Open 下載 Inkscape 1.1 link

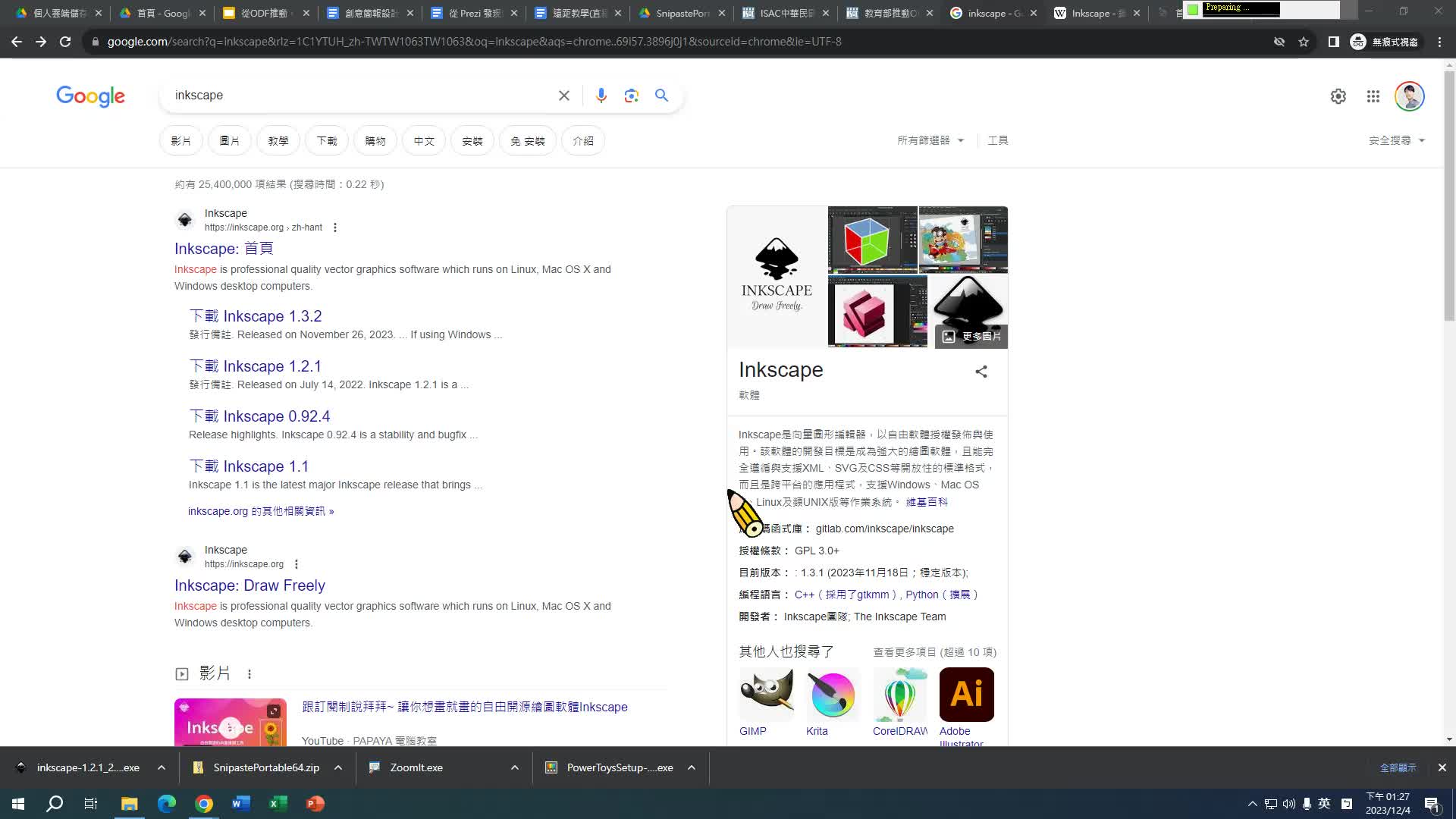[x=249, y=466]
